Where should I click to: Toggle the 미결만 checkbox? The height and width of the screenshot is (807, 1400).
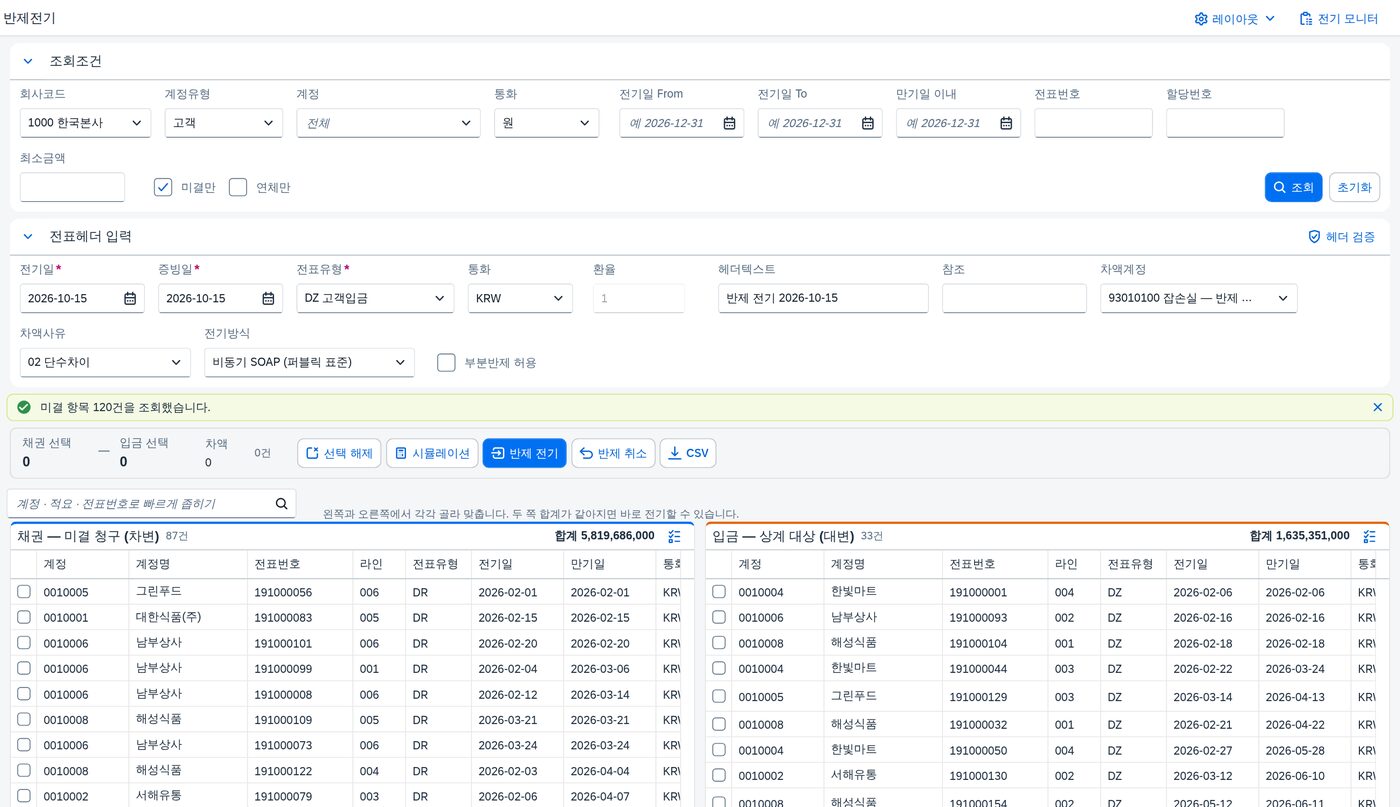(163, 187)
